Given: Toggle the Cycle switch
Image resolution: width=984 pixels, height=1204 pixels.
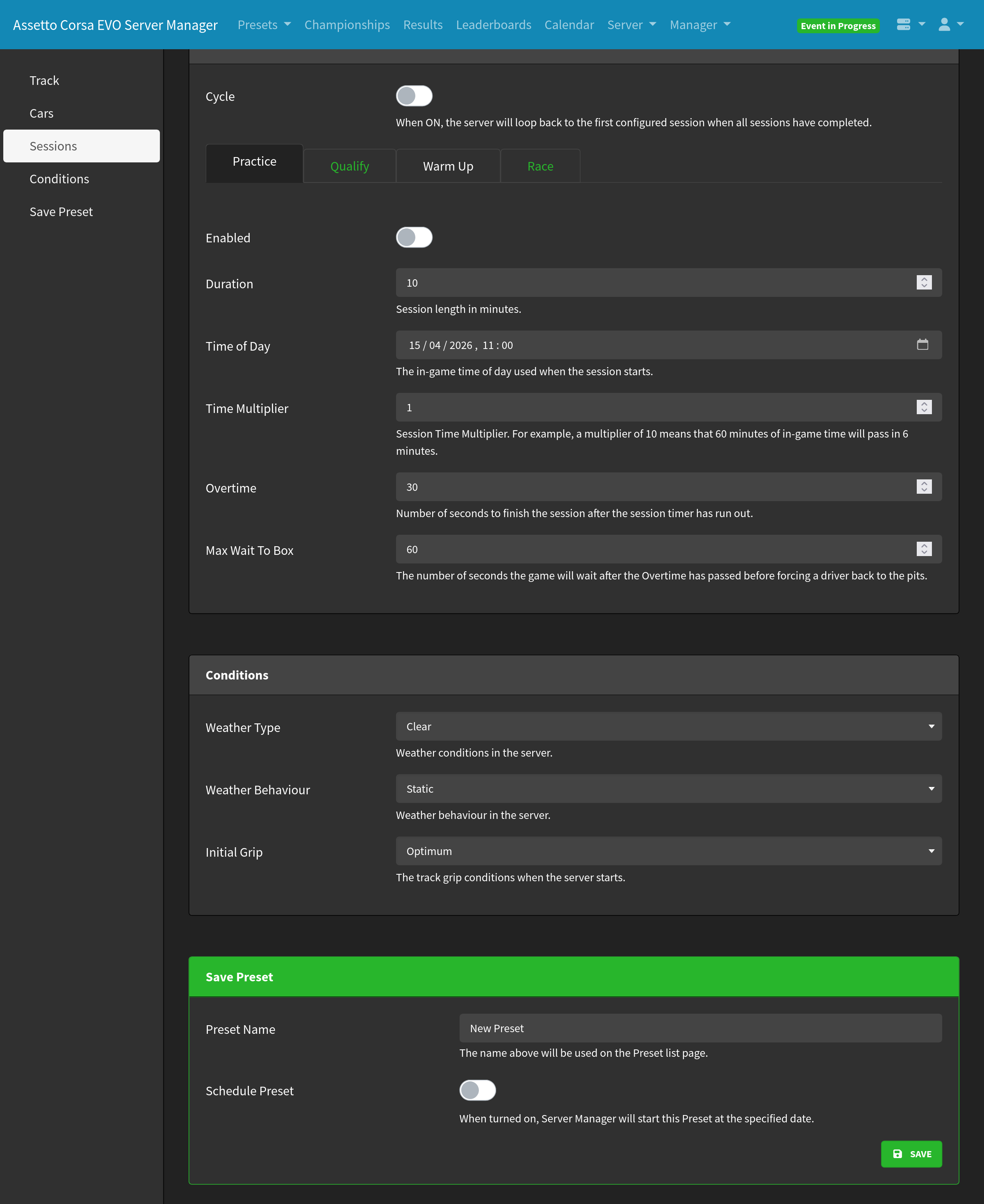Looking at the screenshot, I should pyautogui.click(x=414, y=96).
